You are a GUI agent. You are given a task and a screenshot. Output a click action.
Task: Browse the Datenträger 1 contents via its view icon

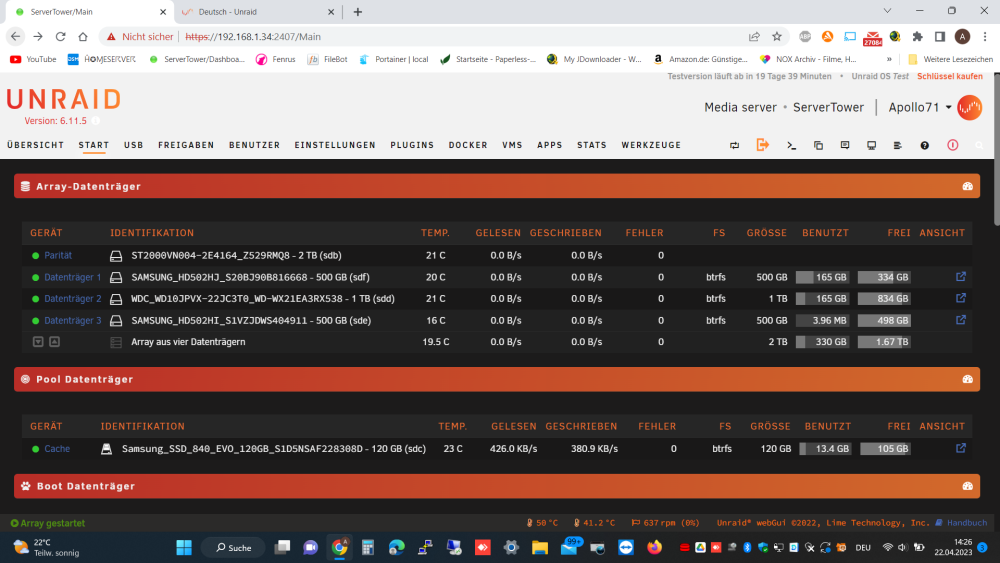pyautogui.click(x=960, y=277)
